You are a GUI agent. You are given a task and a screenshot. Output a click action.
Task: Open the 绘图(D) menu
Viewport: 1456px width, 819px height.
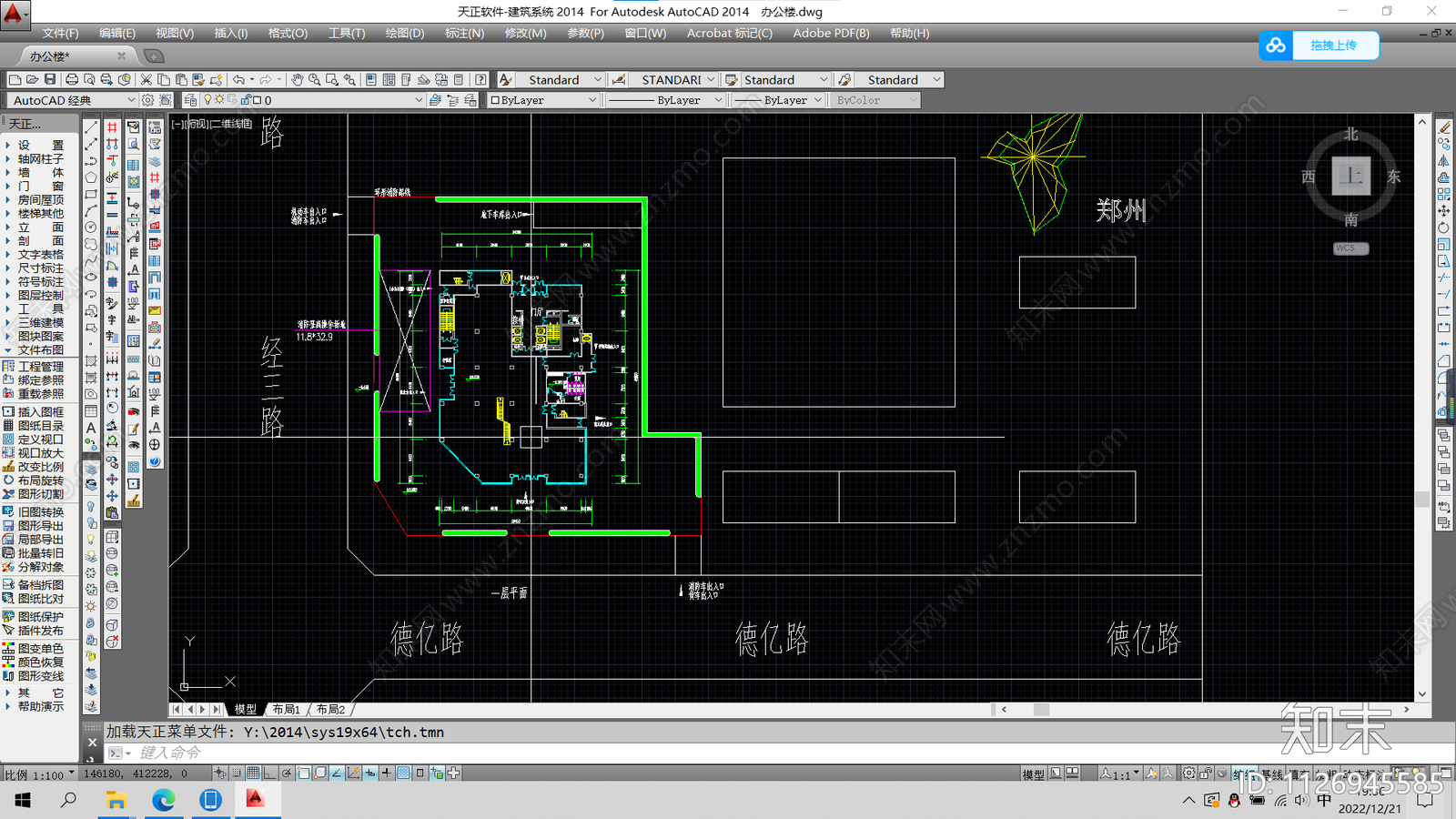(404, 33)
